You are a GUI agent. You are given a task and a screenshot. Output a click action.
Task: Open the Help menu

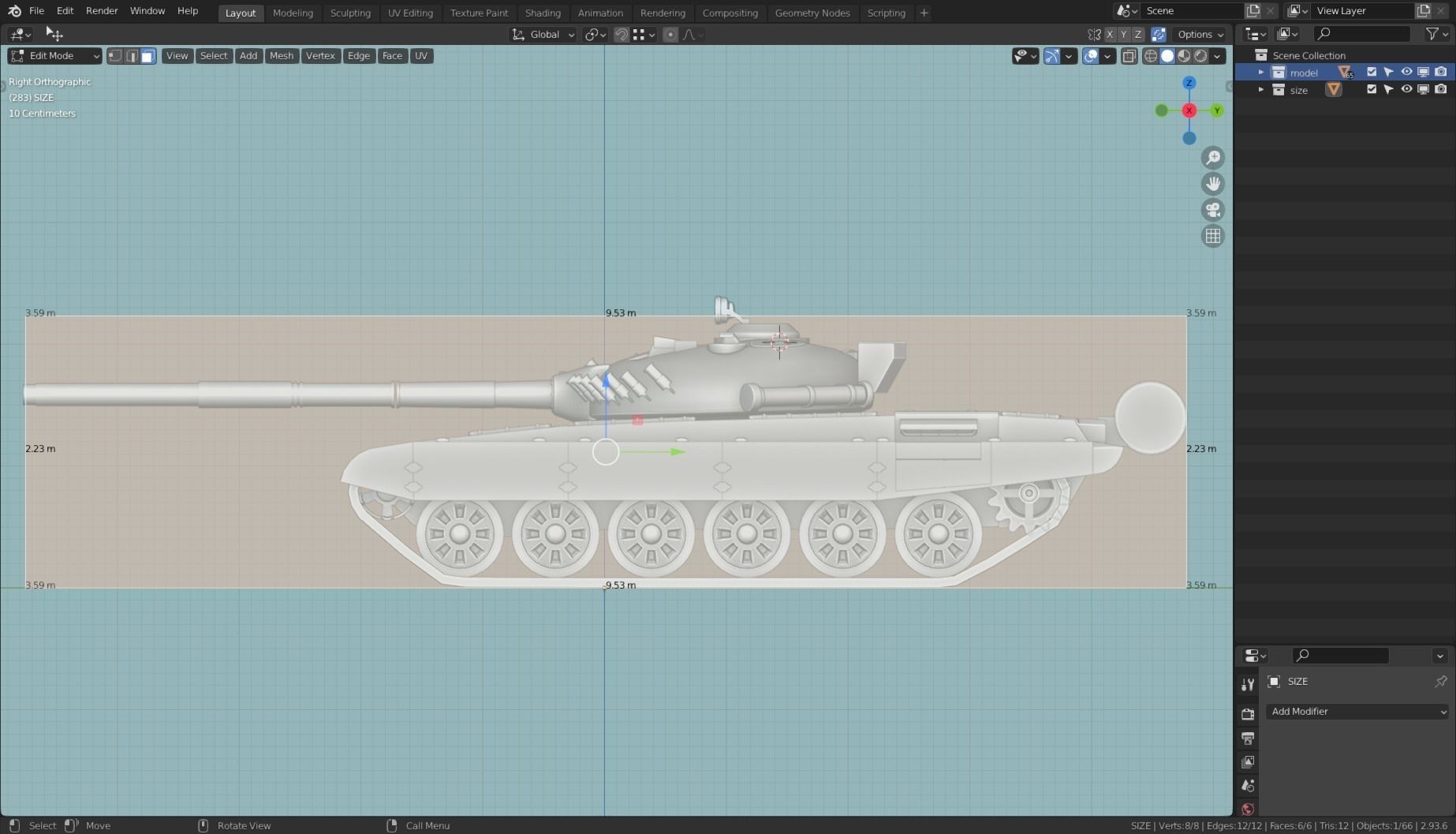[x=188, y=11]
